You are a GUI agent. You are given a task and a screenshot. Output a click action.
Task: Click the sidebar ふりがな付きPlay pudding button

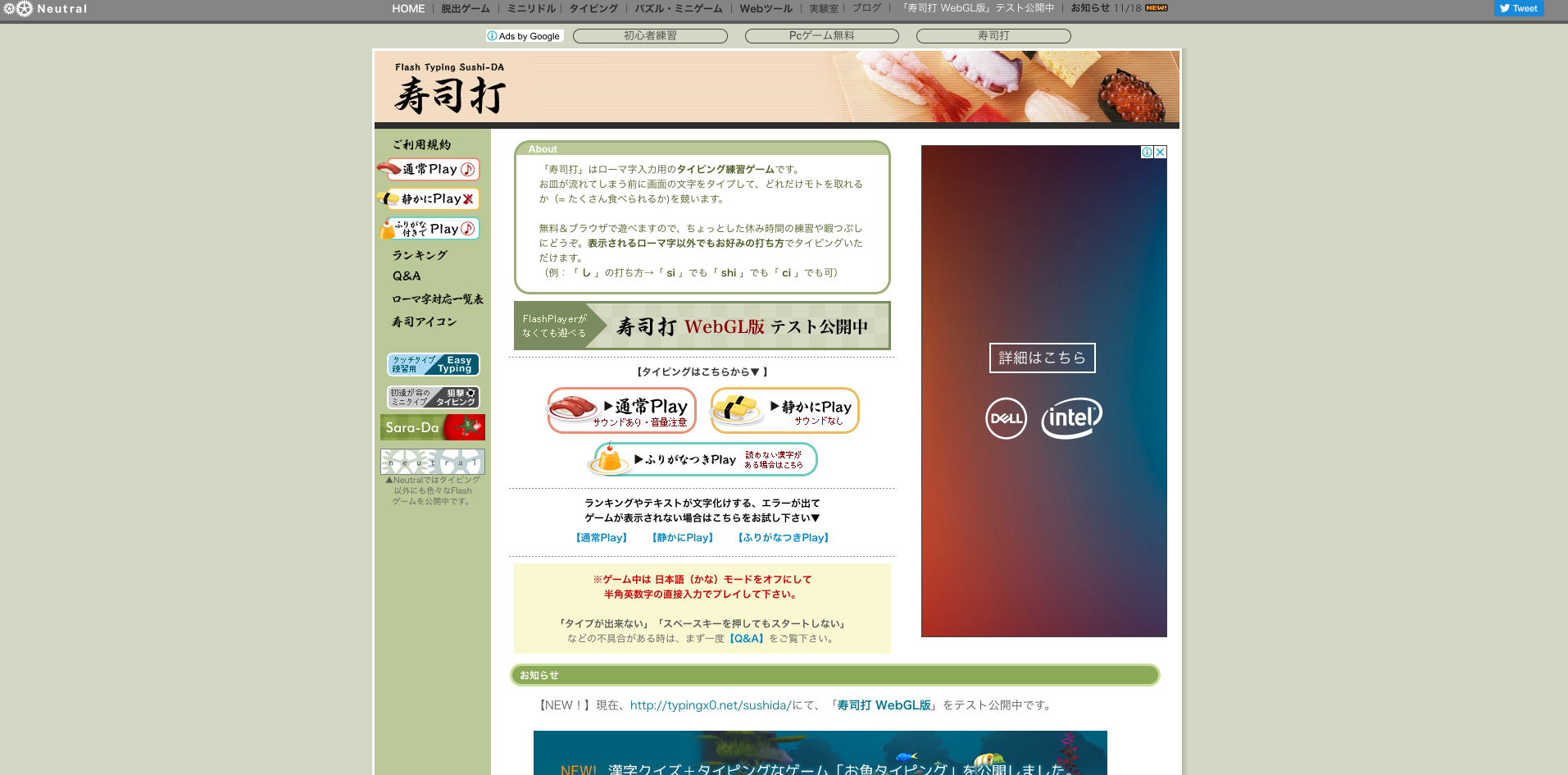click(429, 229)
